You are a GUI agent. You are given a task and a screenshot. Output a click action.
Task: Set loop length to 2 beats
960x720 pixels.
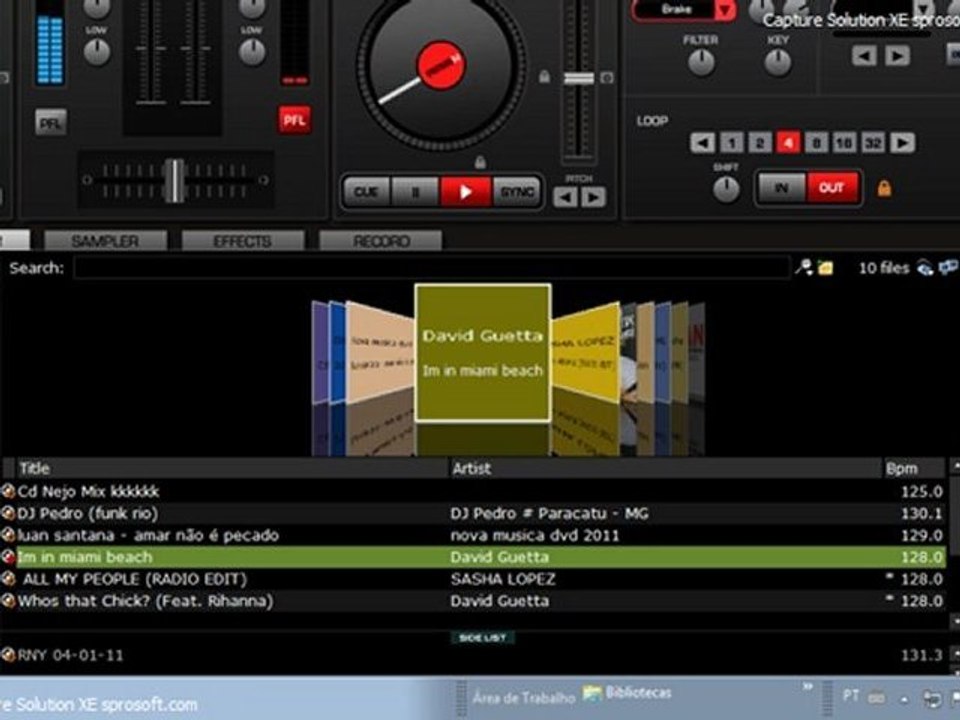760,143
